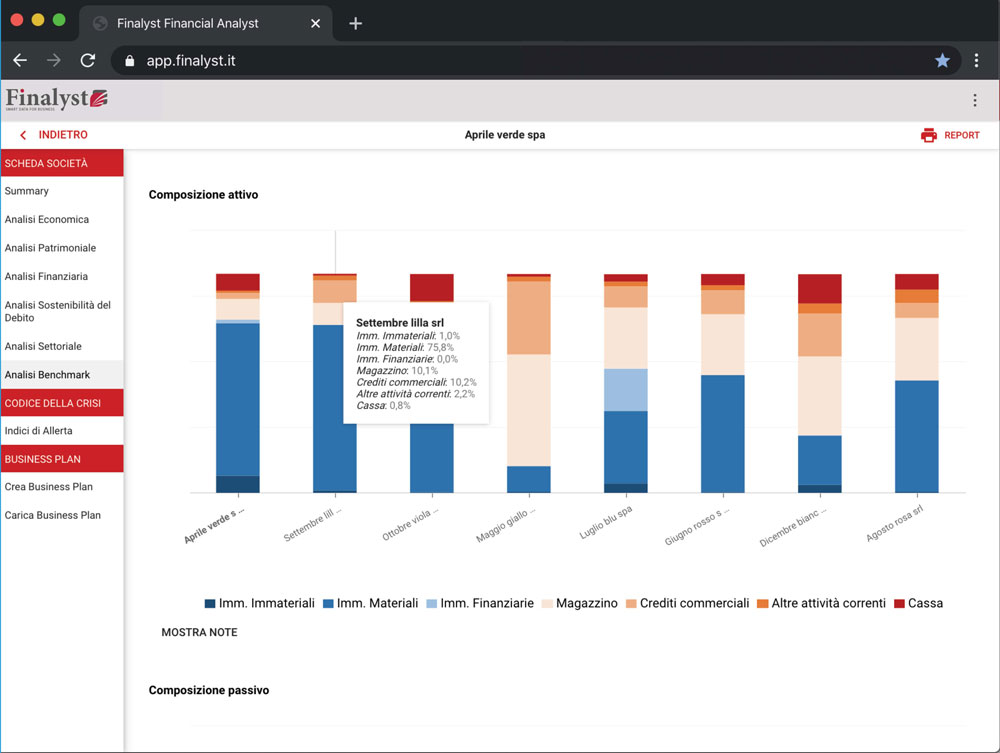Click the printer Report icon
Screen dimensions: 1000x753
928,135
